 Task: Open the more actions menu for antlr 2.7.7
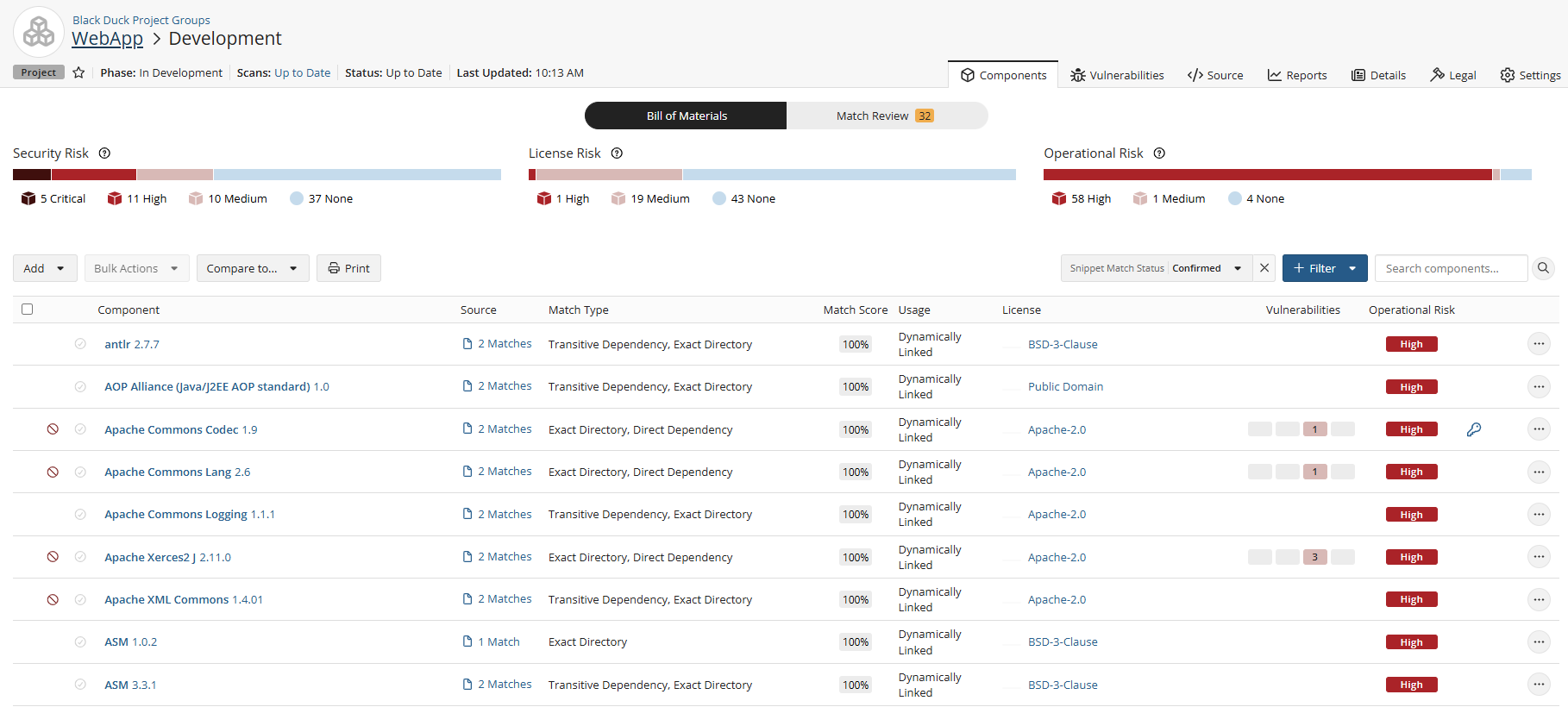pyautogui.click(x=1539, y=344)
